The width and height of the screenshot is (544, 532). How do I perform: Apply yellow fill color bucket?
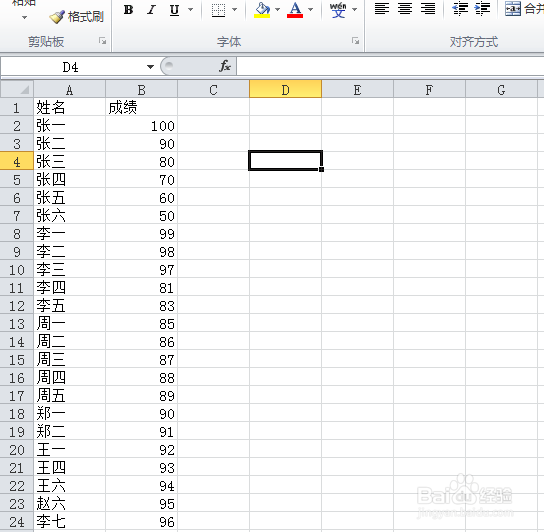point(262,10)
